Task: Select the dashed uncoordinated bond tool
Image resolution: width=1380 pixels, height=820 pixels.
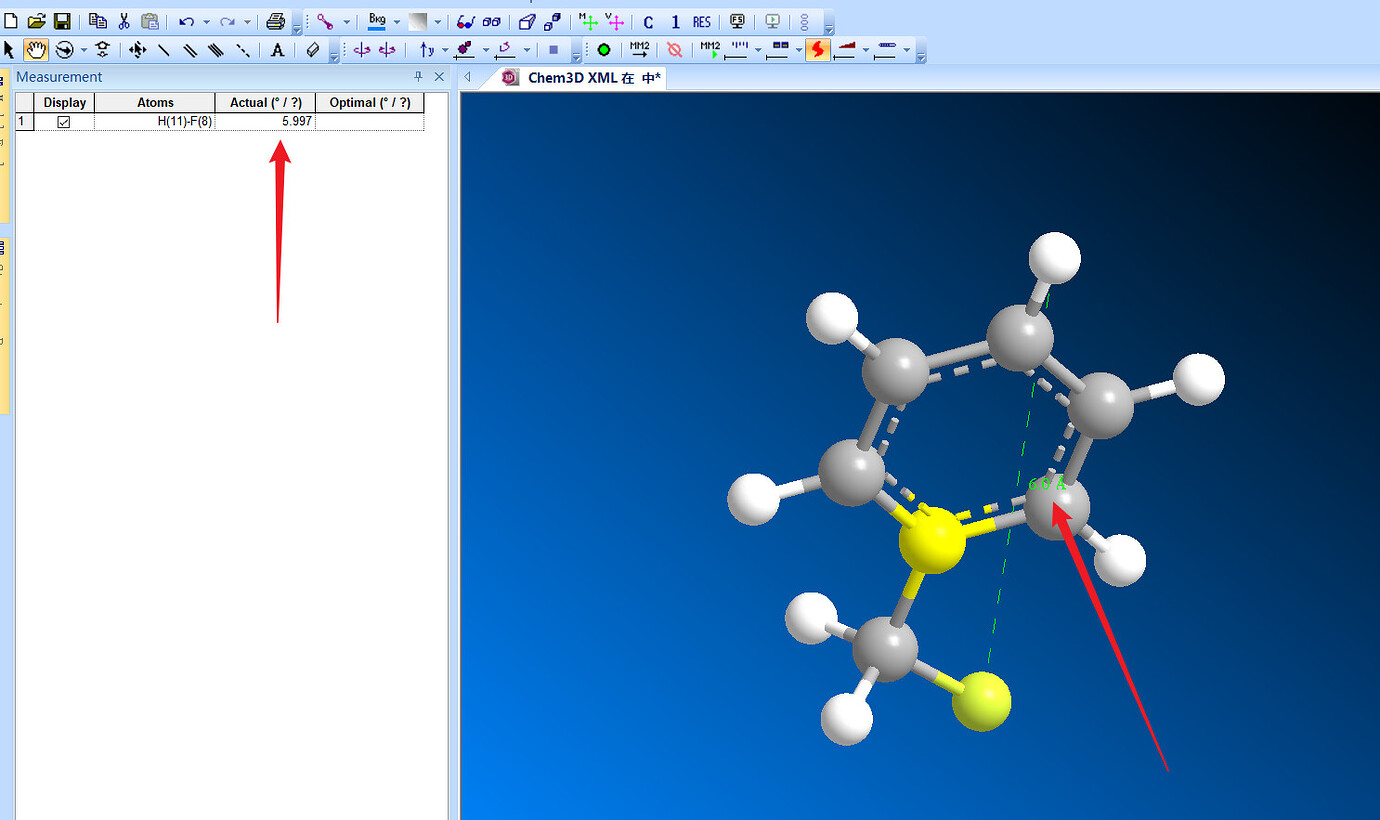Action: [242, 49]
